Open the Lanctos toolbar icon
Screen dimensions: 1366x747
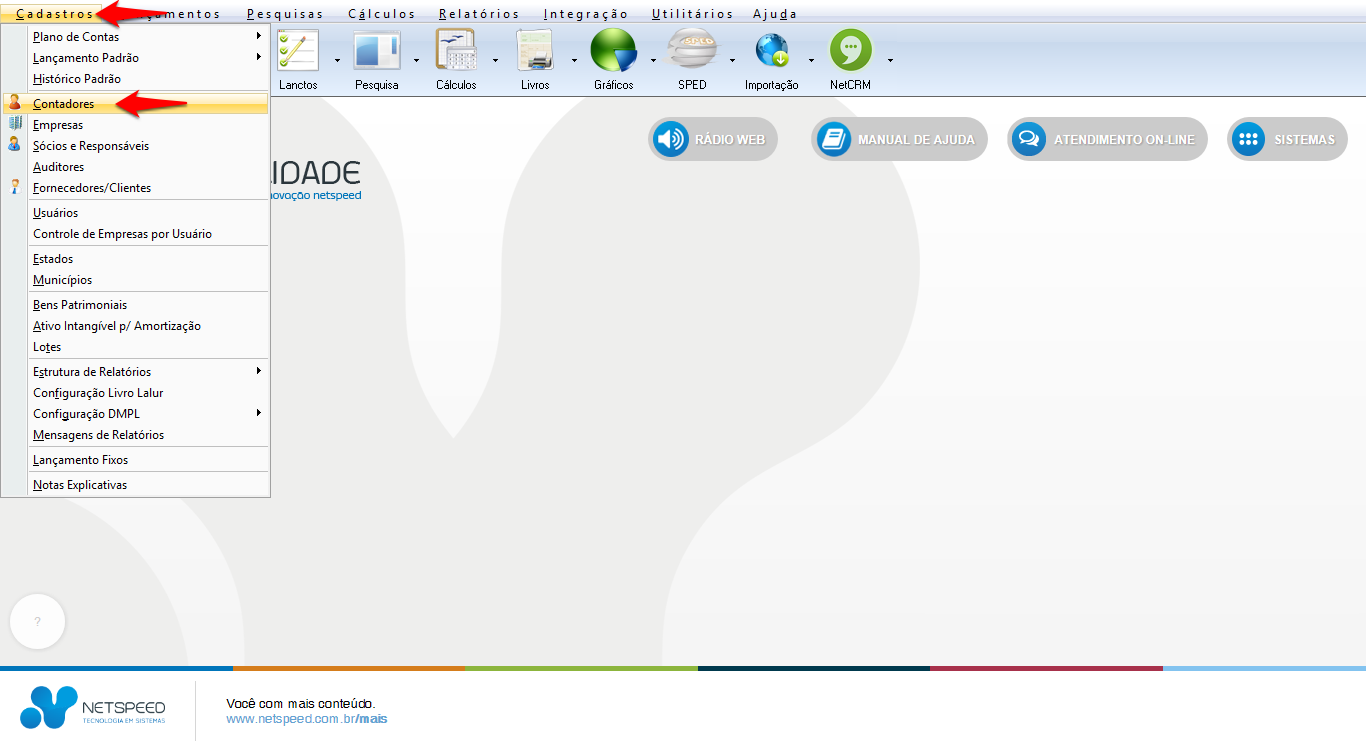[297, 52]
